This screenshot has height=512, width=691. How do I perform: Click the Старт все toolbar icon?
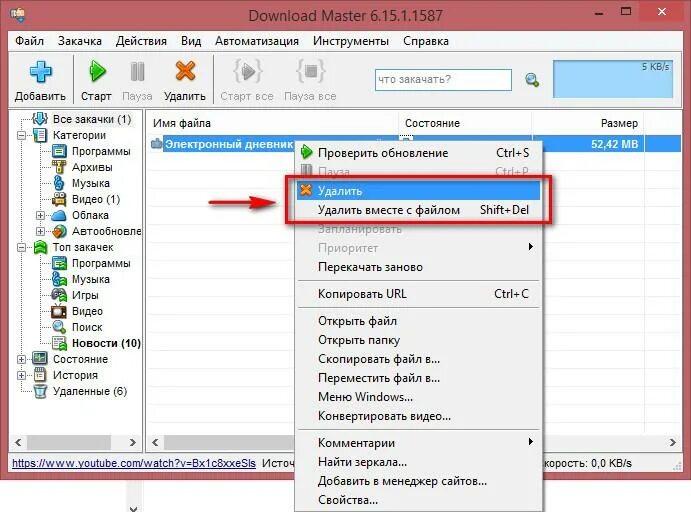click(x=247, y=71)
